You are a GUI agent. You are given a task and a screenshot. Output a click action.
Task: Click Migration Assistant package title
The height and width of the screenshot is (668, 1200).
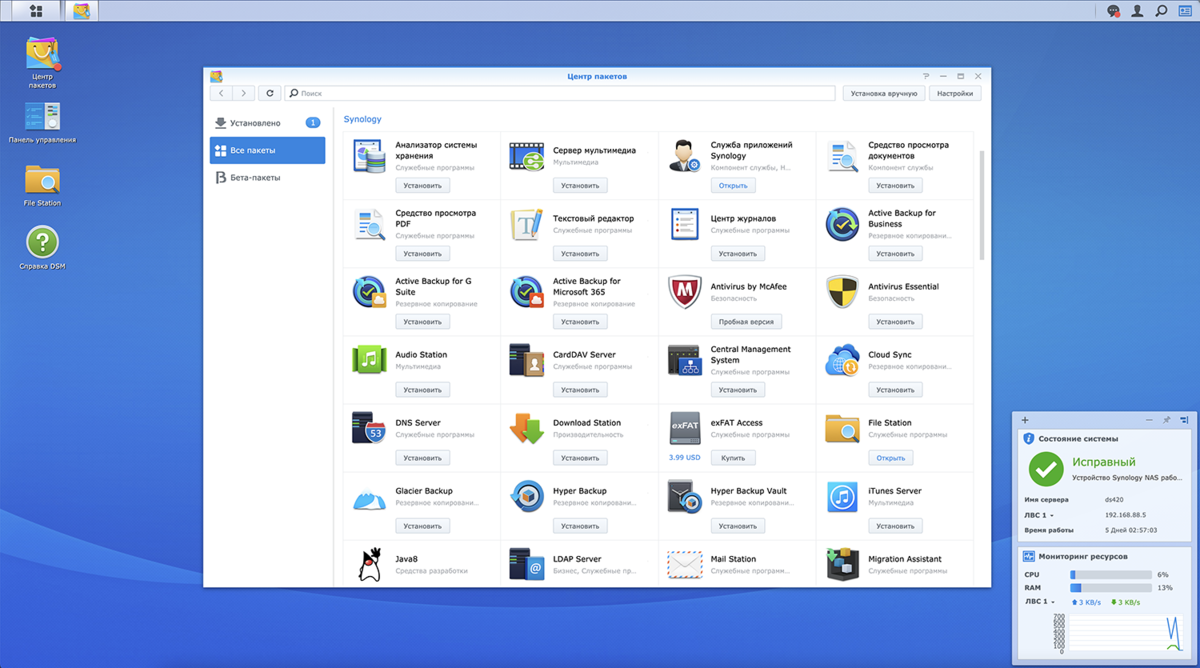(906, 559)
